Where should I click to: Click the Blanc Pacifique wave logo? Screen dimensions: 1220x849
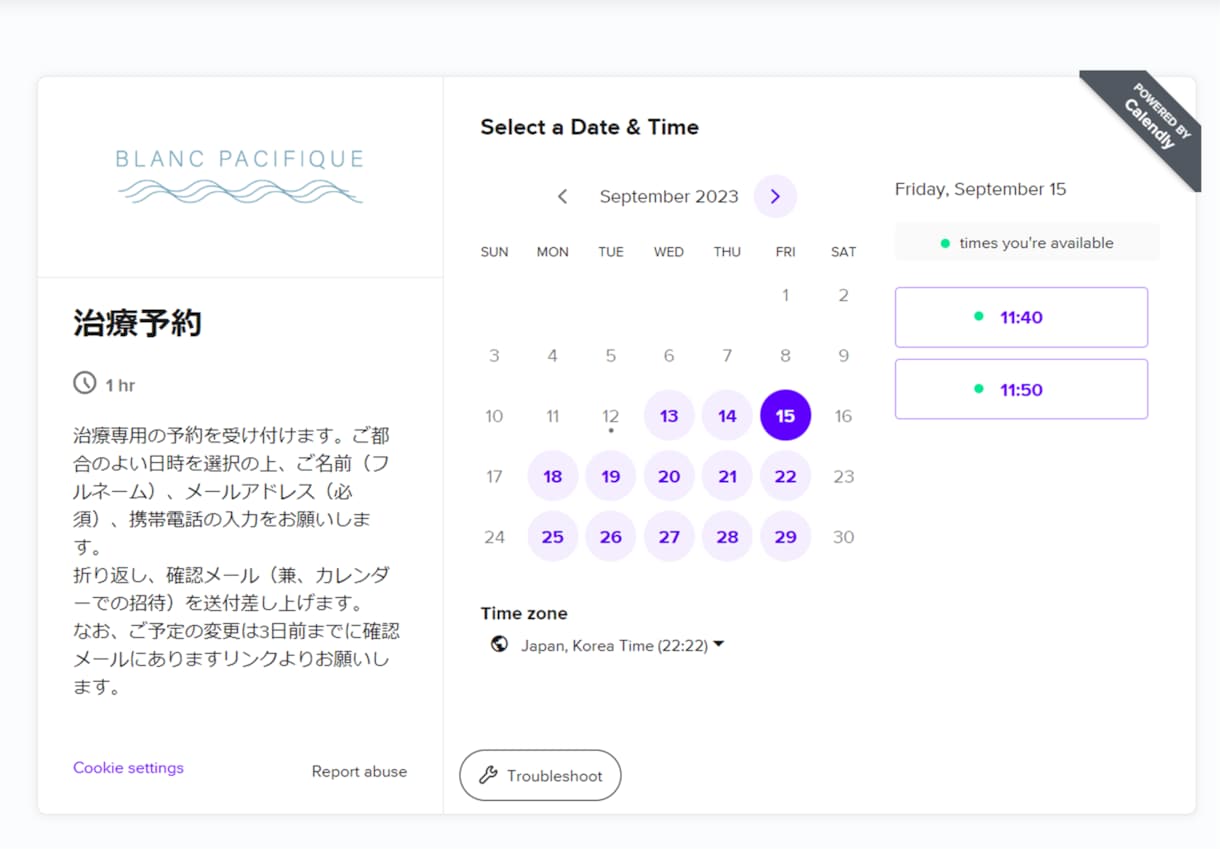coord(240,176)
